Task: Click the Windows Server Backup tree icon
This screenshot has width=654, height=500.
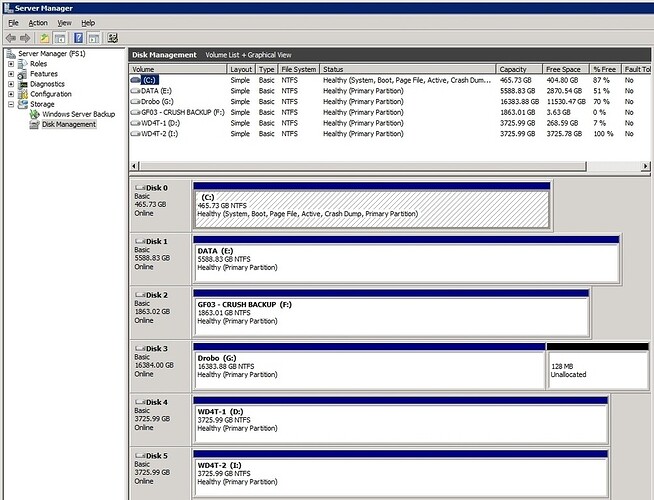Action: point(35,114)
